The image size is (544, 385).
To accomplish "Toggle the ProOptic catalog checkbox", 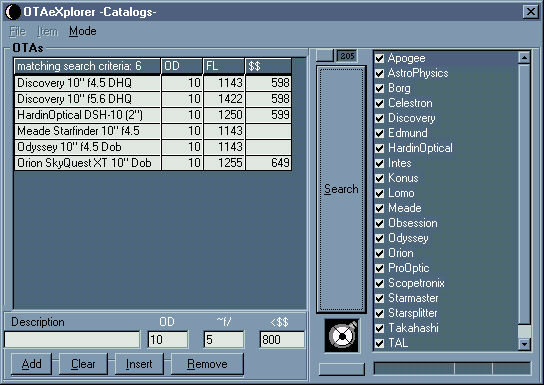I will pyautogui.click(x=380, y=268).
